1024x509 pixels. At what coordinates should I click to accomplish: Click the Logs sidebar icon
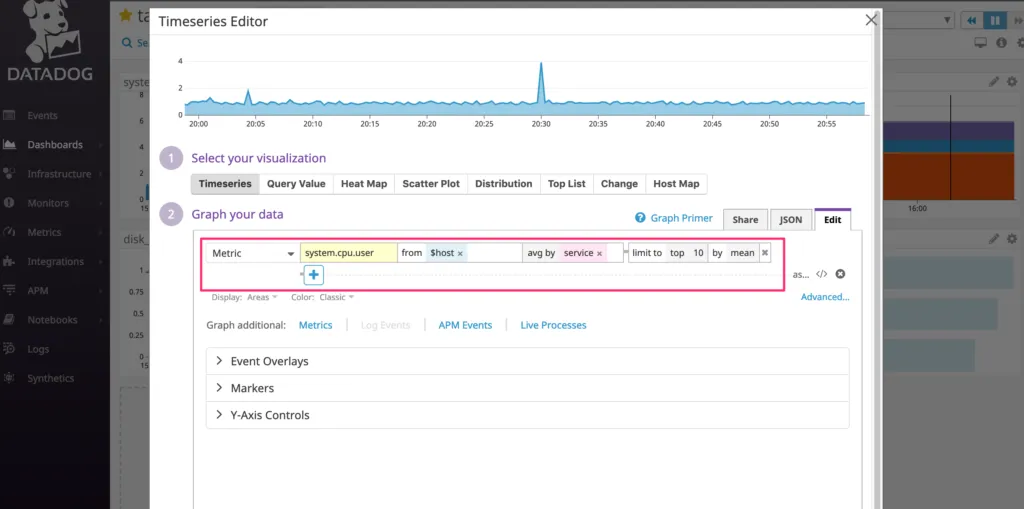[9, 349]
